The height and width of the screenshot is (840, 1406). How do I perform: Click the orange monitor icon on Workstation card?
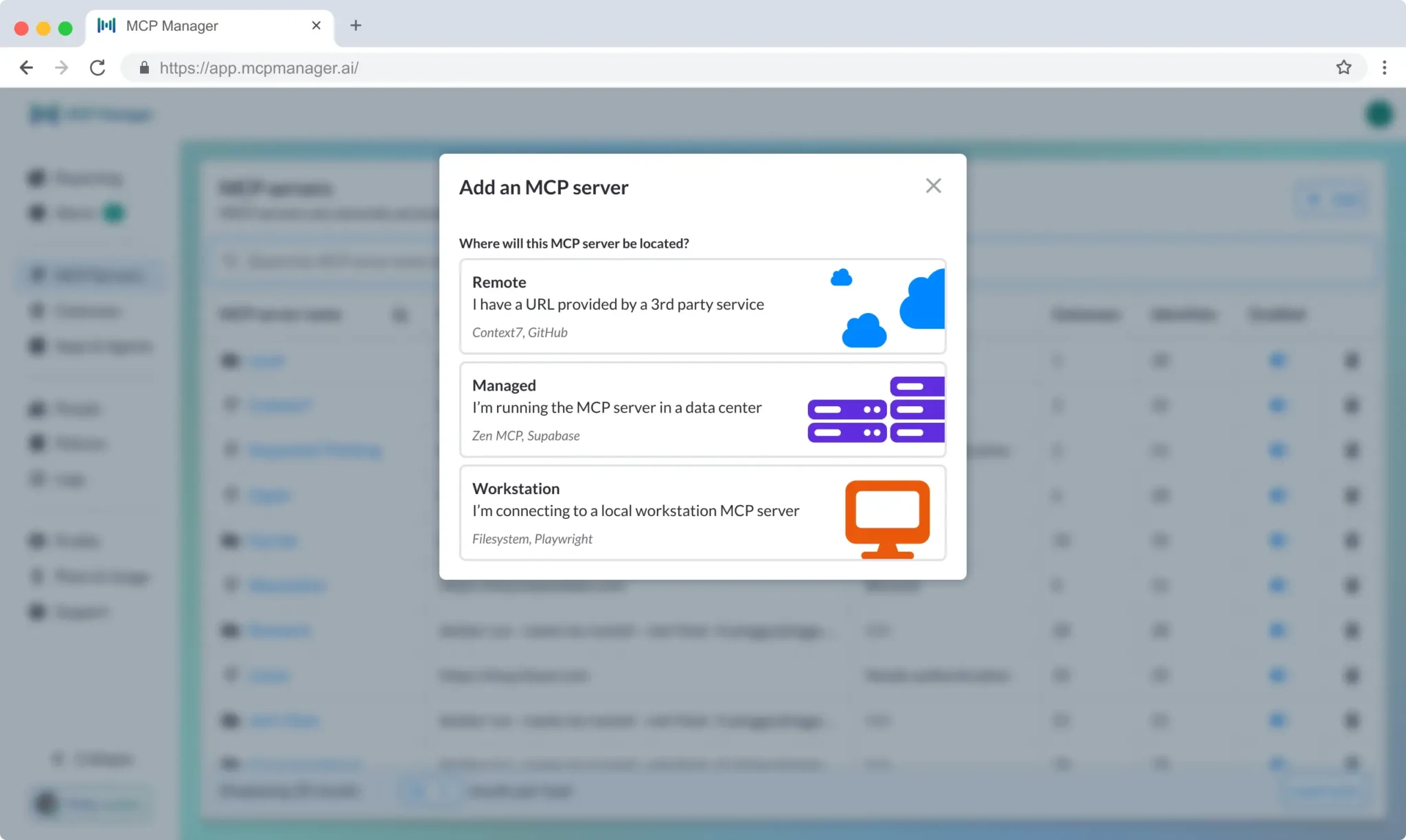[887, 515]
